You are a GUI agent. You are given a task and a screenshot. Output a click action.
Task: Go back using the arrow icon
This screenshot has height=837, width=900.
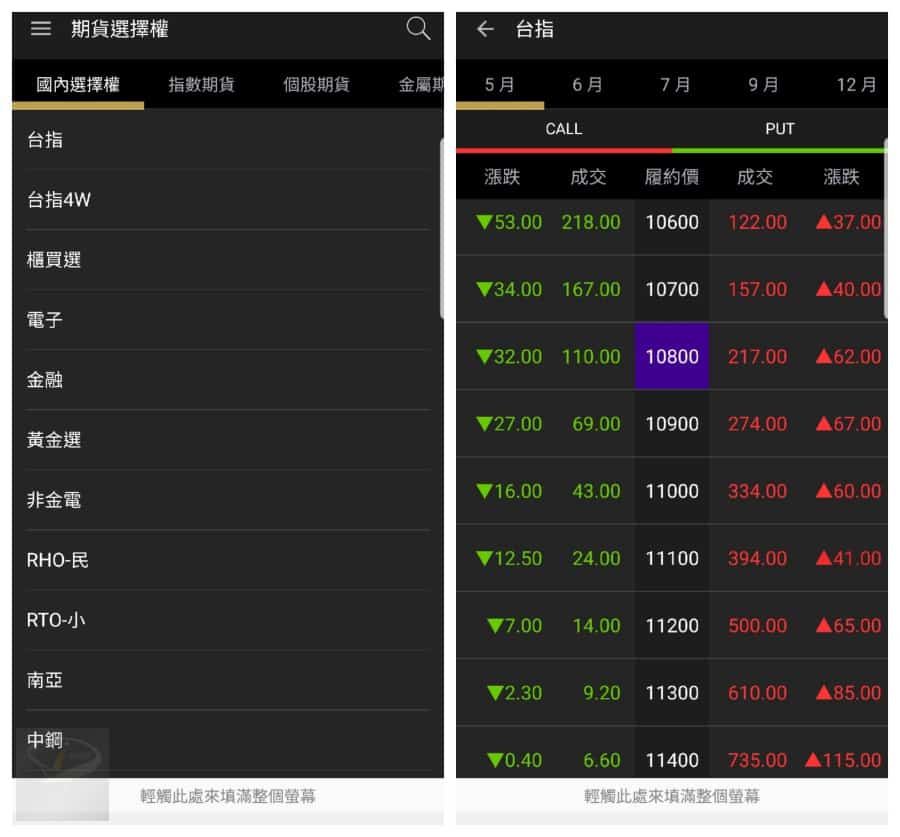(x=485, y=29)
